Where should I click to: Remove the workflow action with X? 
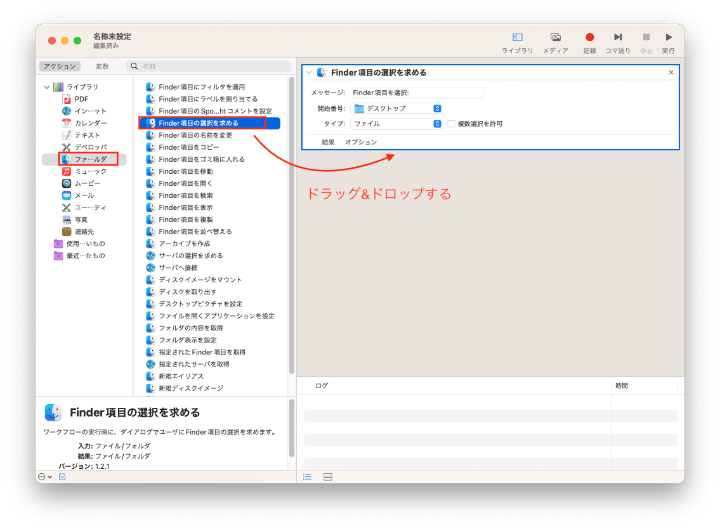tap(671, 73)
